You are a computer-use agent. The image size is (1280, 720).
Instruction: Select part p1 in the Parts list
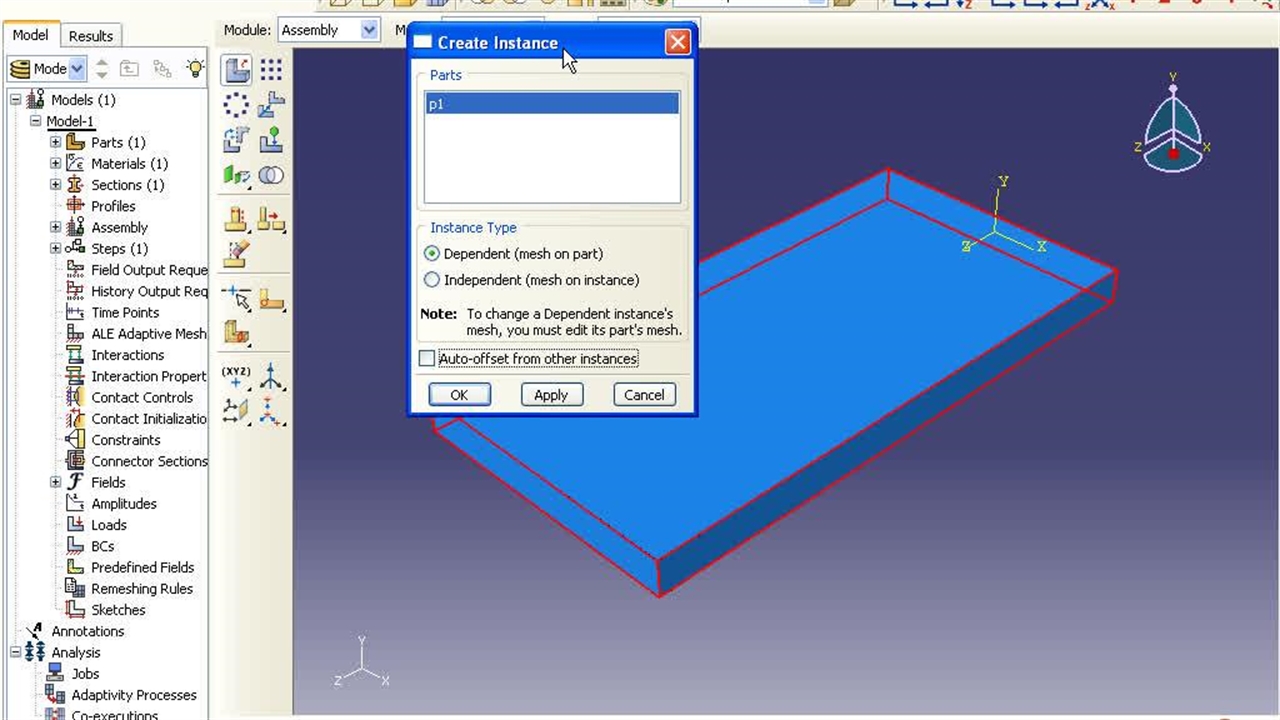click(551, 104)
